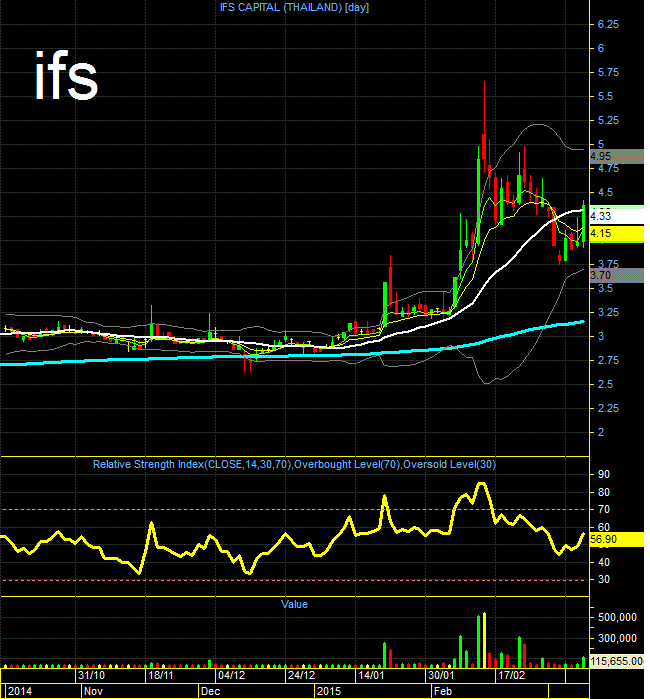Click the 500,000 value axis label
This screenshot has width=650, height=699.
pyautogui.click(x=617, y=617)
